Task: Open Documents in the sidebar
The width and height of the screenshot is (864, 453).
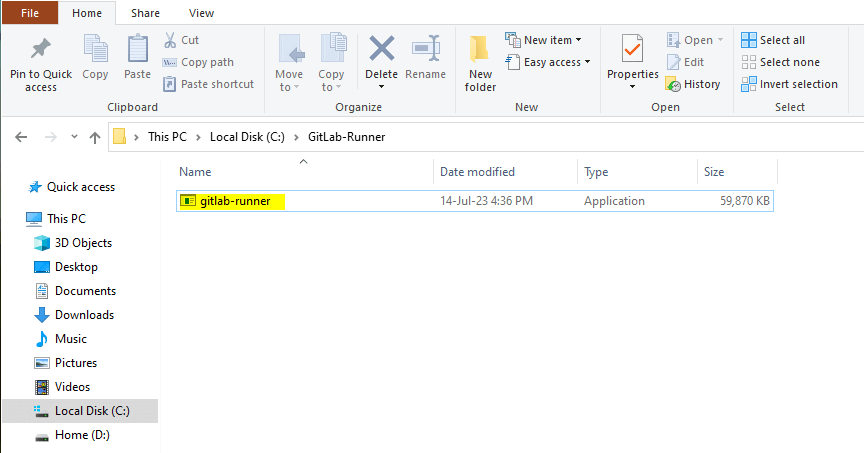Action: click(x=75, y=291)
